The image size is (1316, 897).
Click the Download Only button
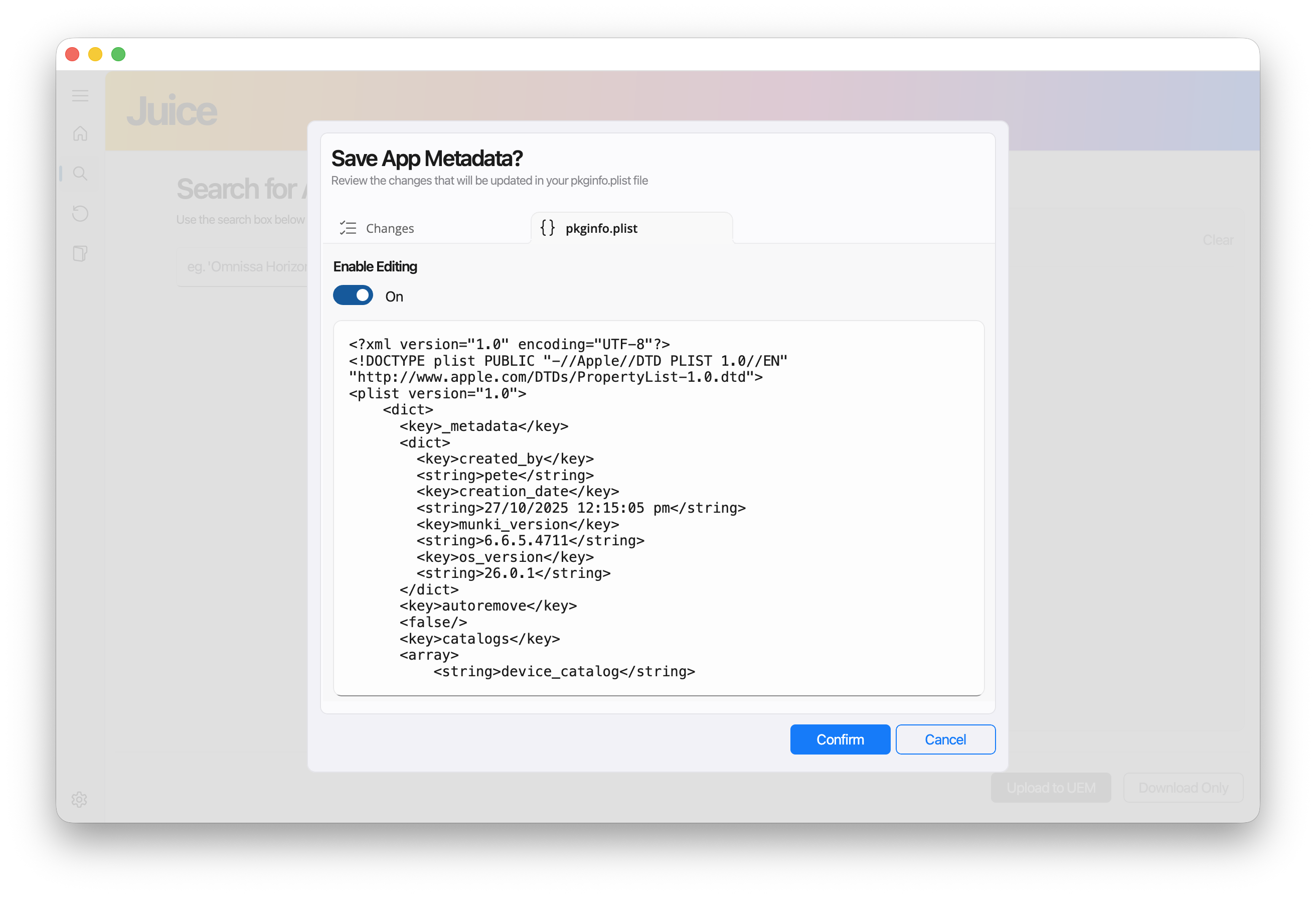point(1183,788)
